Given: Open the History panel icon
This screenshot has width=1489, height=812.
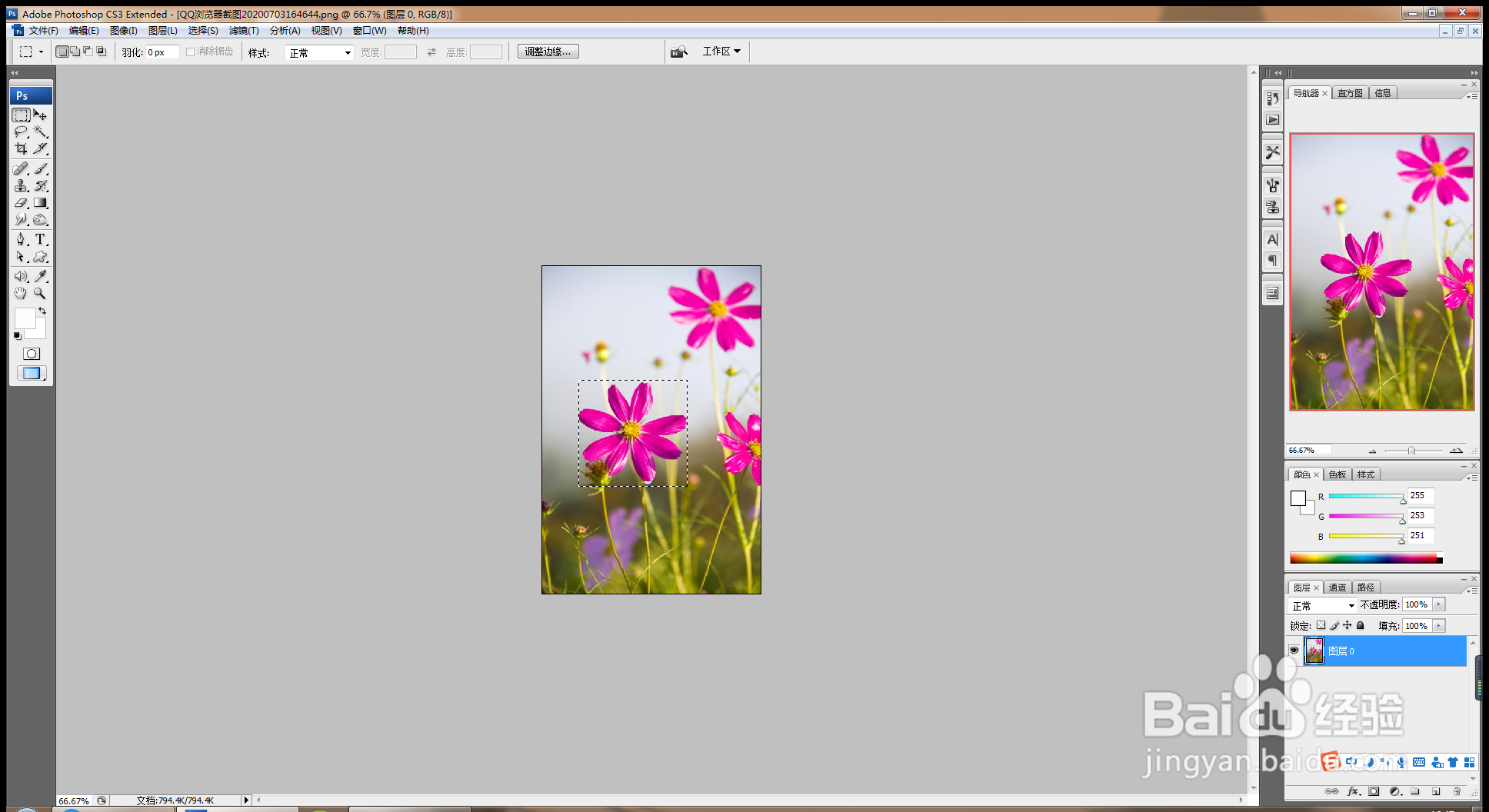Looking at the screenshot, I should pyautogui.click(x=1273, y=98).
